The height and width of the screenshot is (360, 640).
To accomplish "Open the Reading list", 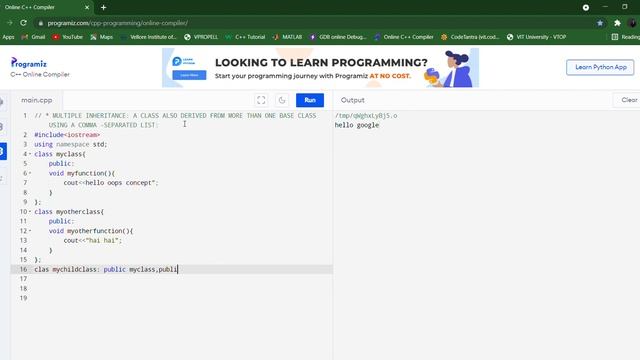I will (x=626, y=37).
